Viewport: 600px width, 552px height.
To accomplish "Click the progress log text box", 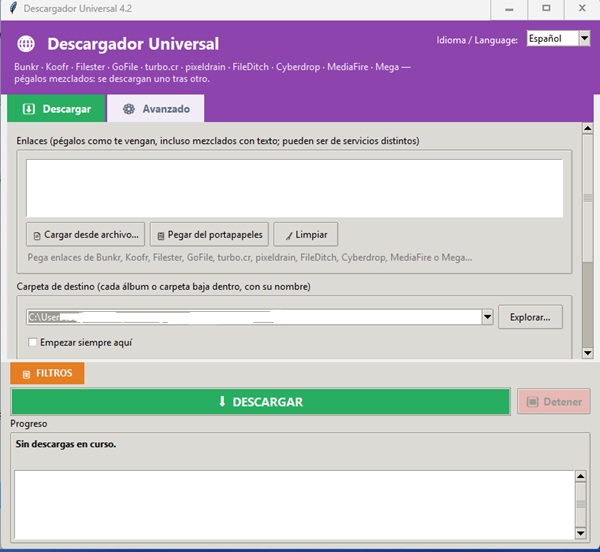I will (x=295, y=505).
